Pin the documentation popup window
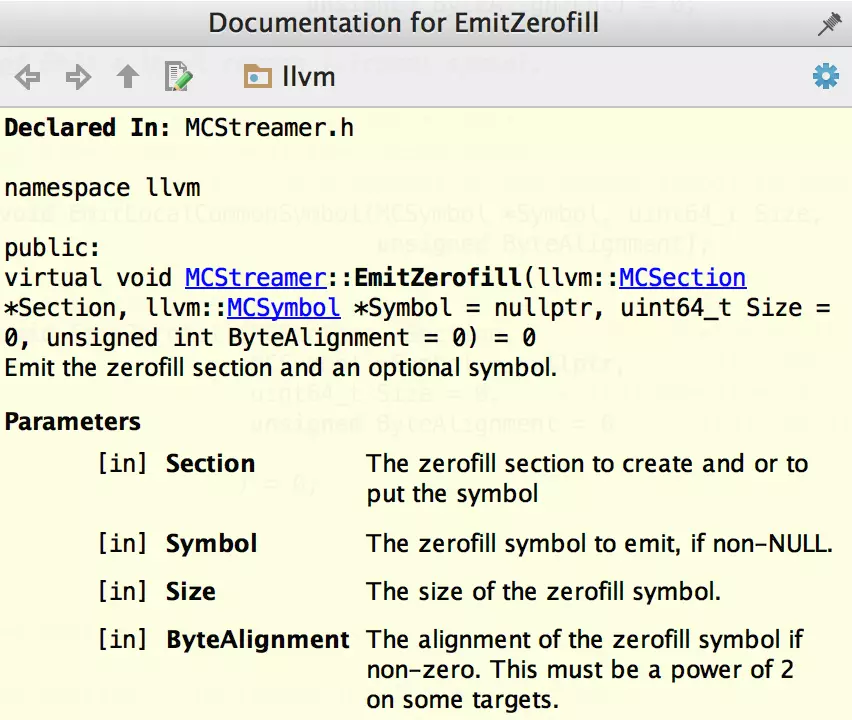The height and width of the screenshot is (720, 852). [829, 24]
